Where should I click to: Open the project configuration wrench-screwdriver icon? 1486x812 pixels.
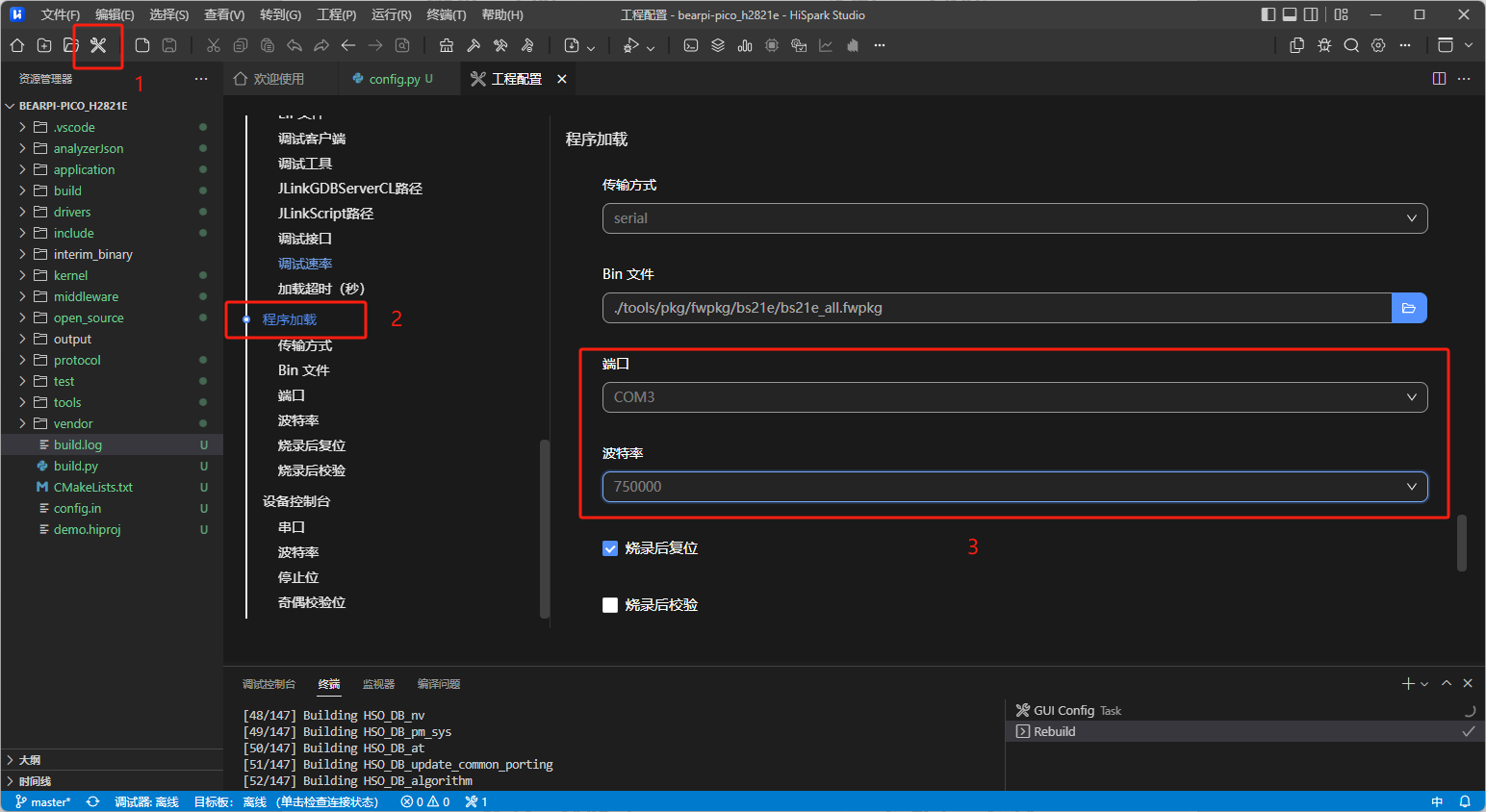(x=98, y=45)
